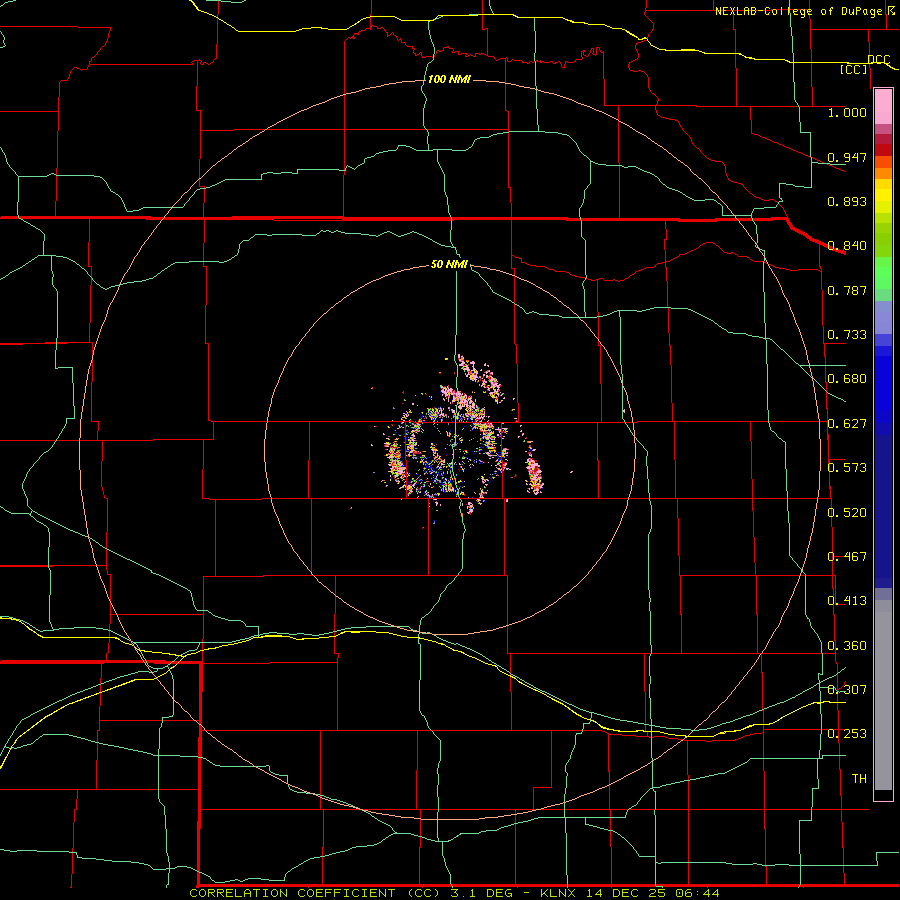Click the bright green segment of color bar
This screenshot has height=900, width=900.
click(883, 273)
